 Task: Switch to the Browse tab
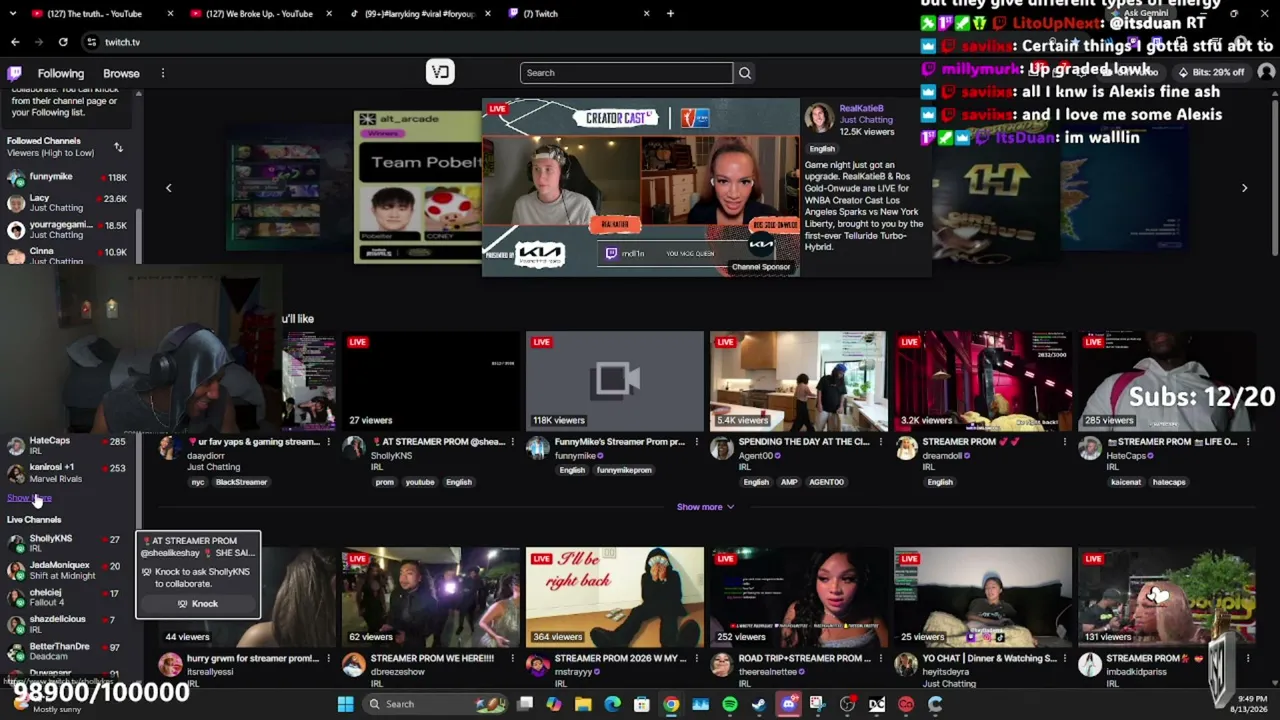coord(121,73)
